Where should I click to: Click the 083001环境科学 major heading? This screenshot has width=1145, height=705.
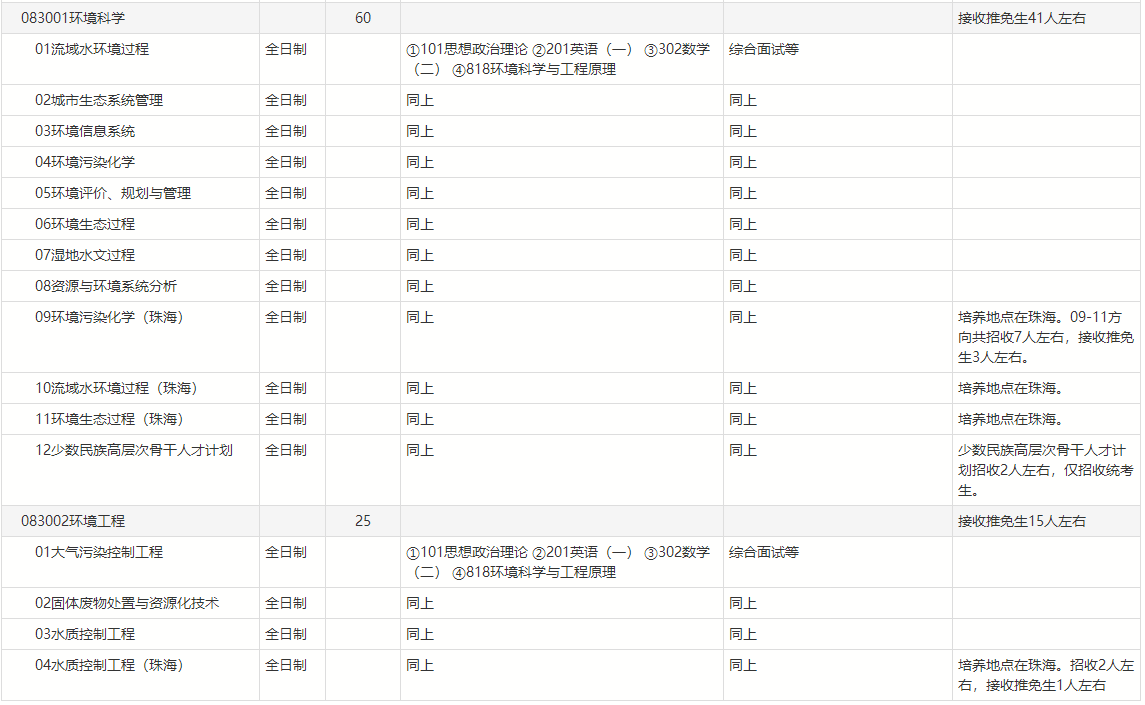(73, 18)
